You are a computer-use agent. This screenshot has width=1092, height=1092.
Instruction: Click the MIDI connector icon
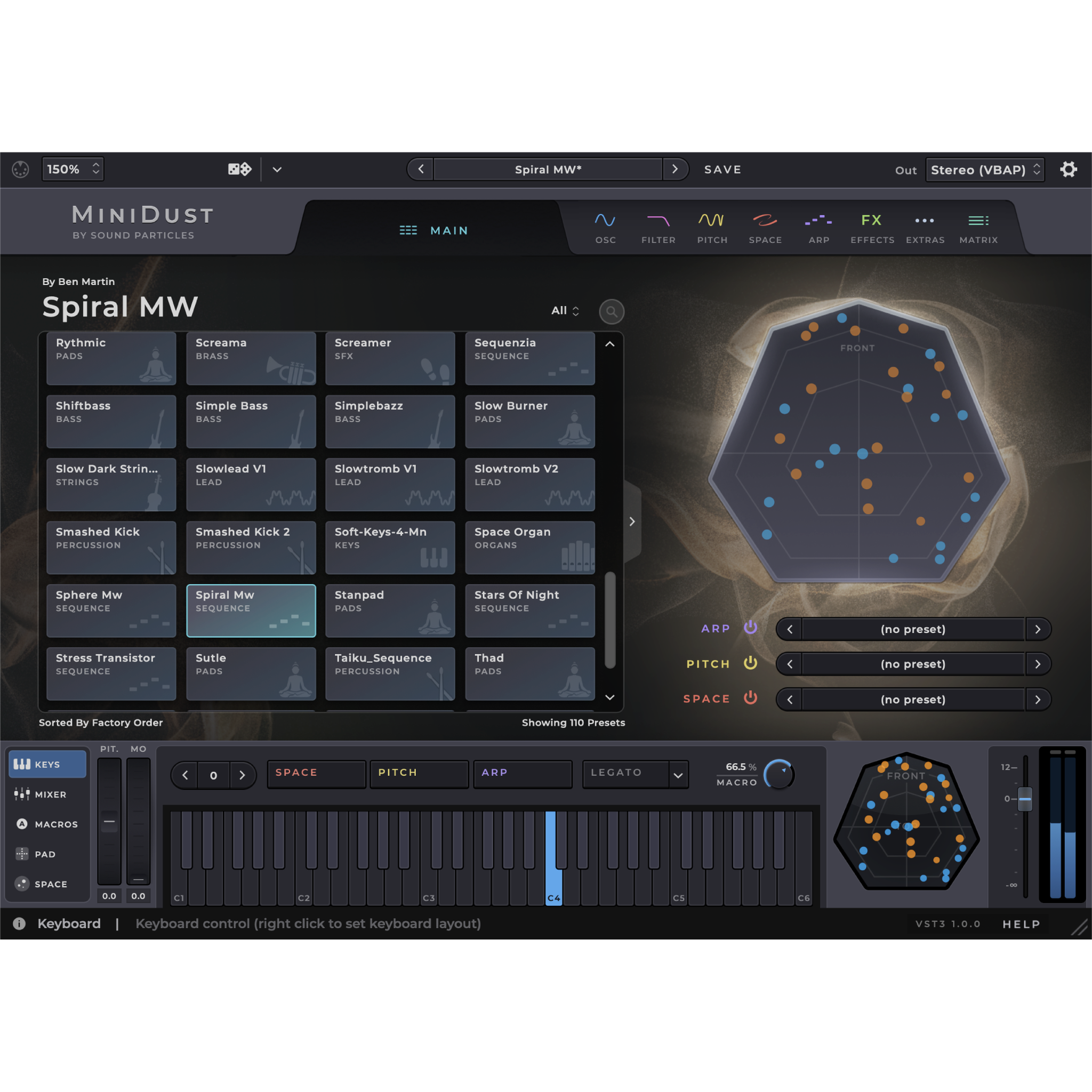(20, 169)
